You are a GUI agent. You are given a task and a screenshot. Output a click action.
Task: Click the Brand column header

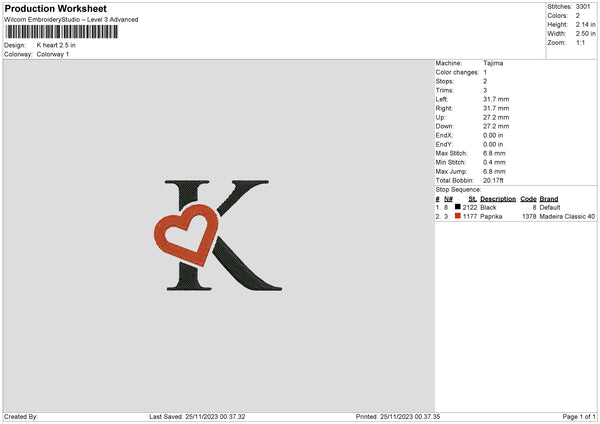[549, 199]
